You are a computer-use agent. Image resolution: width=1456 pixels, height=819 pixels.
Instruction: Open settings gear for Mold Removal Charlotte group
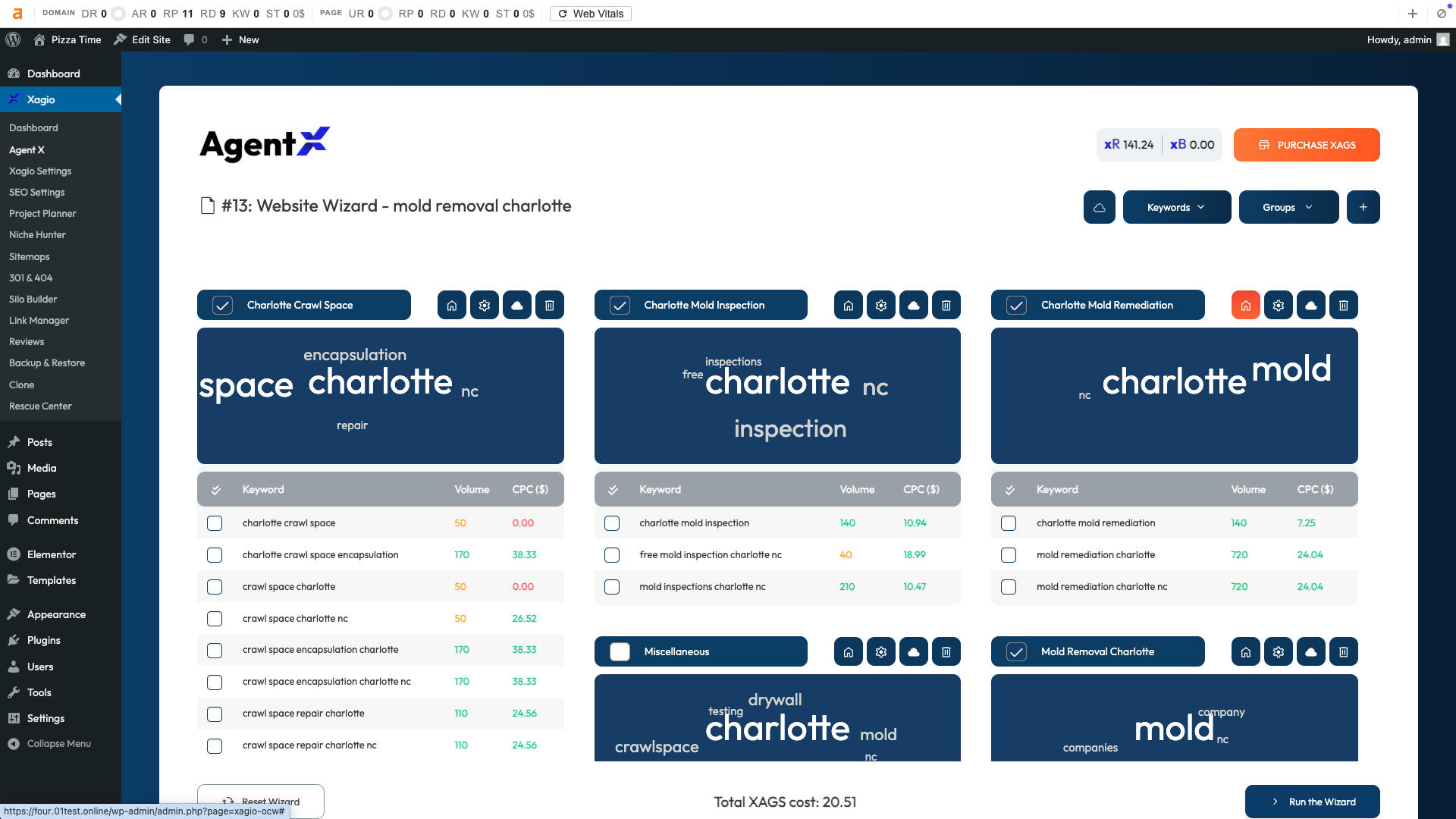(x=1279, y=651)
